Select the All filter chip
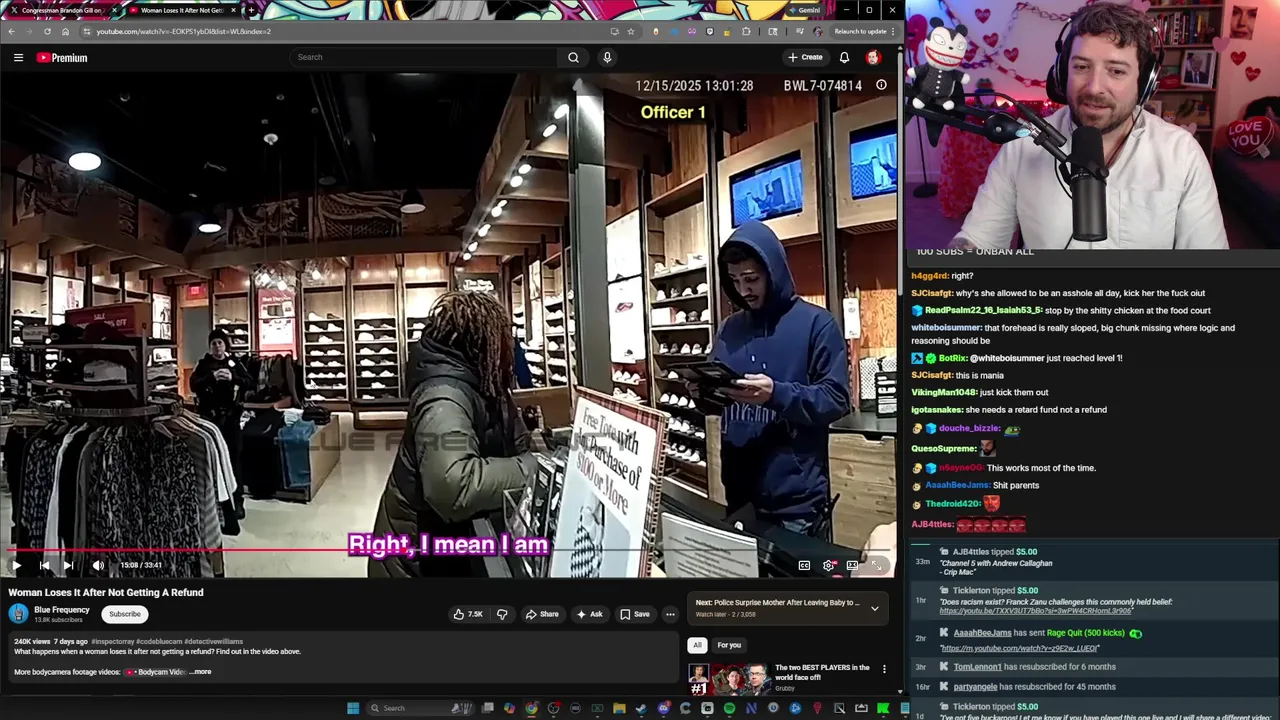1280x720 pixels. click(697, 645)
